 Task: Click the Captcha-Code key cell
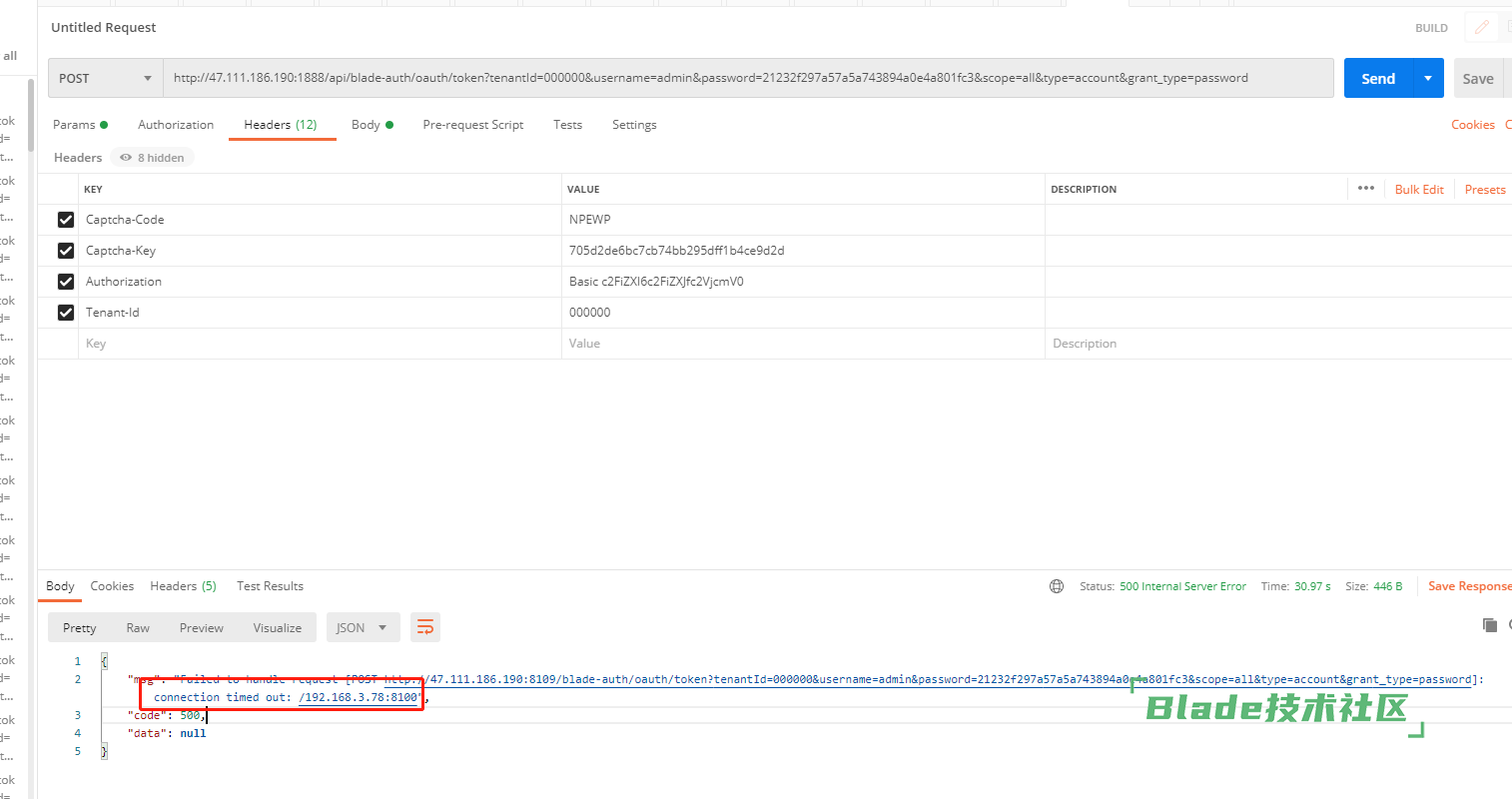(x=320, y=220)
